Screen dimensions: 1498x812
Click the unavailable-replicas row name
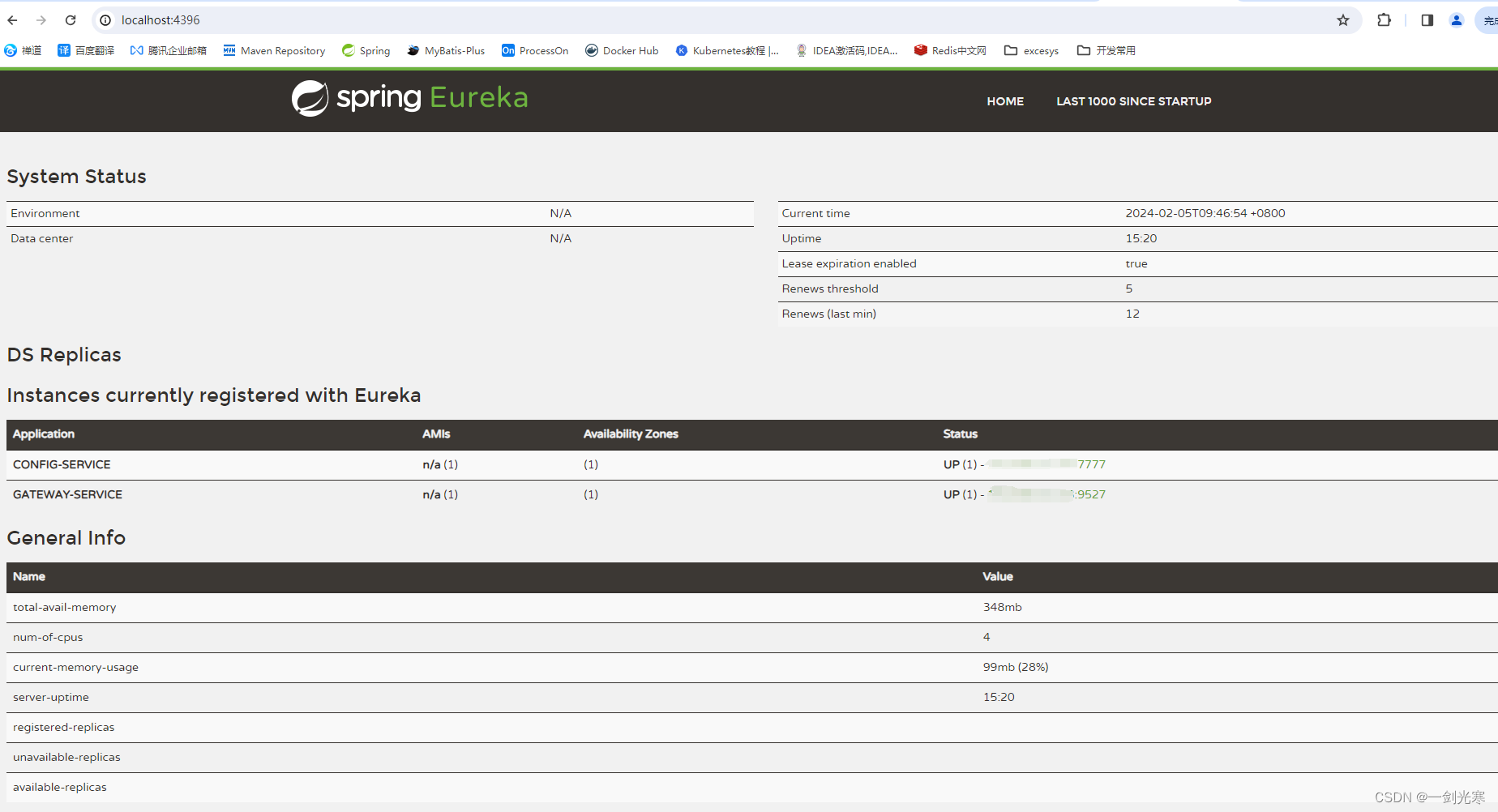point(66,757)
